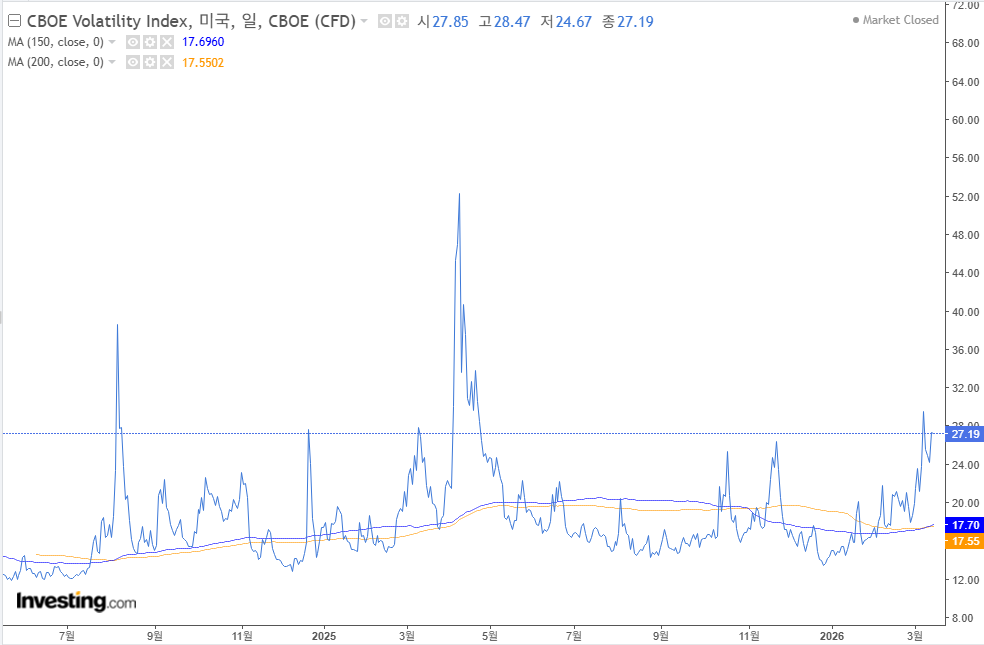Click the MA 150 value 17.6960

click(203, 42)
